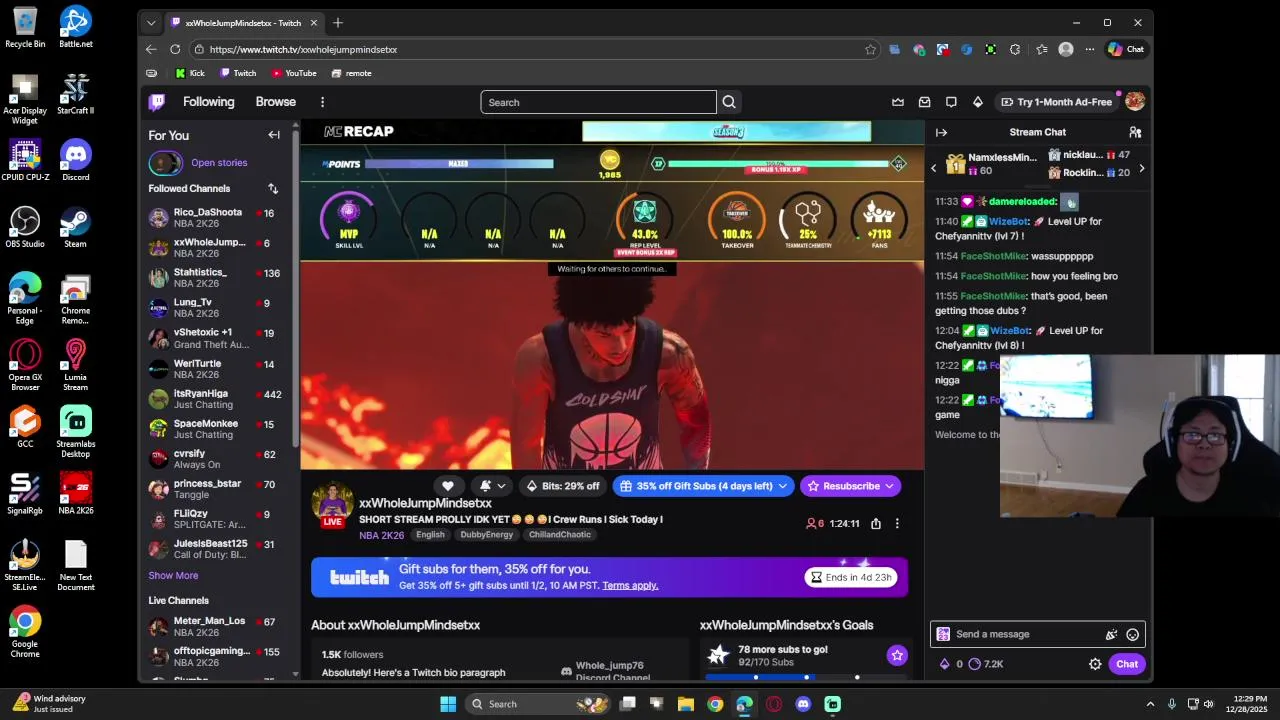Show next gift leaderboard arrow

pyautogui.click(x=1141, y=168)
